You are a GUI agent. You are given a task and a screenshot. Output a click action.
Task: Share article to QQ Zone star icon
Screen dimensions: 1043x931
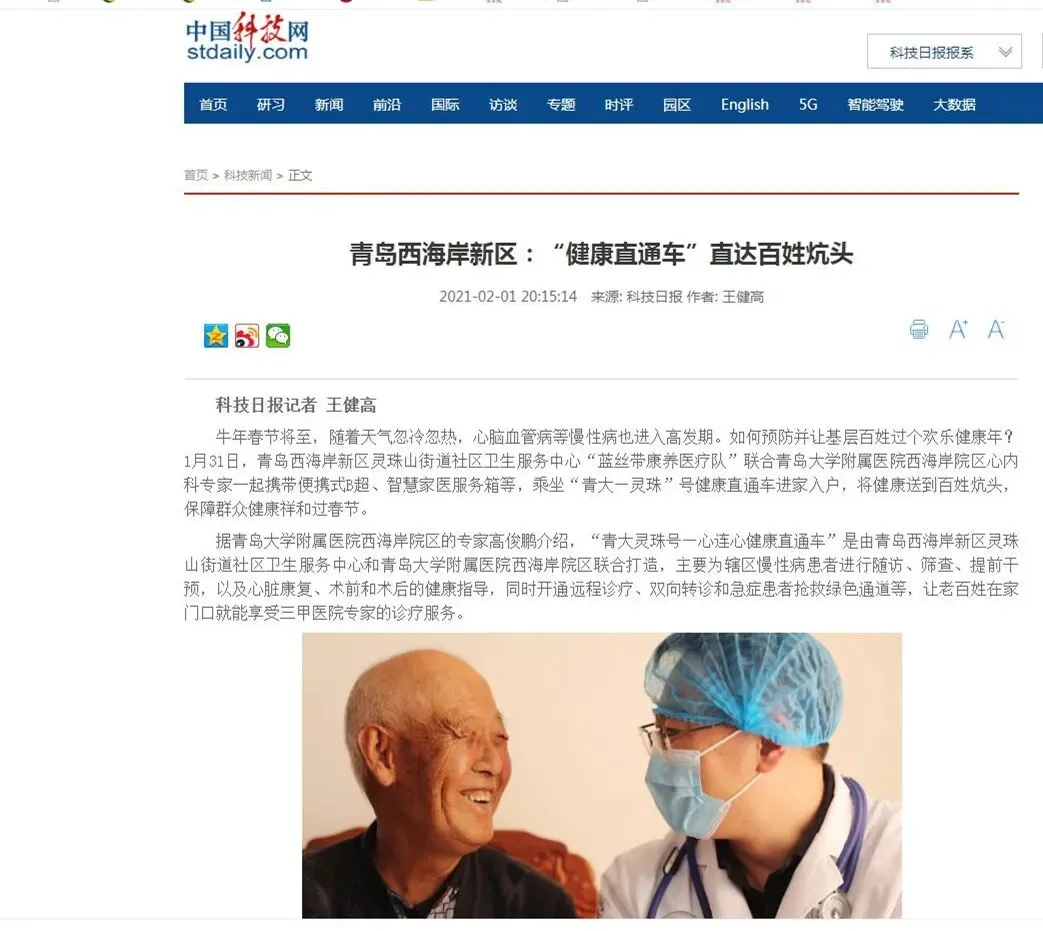click(216, 336)
